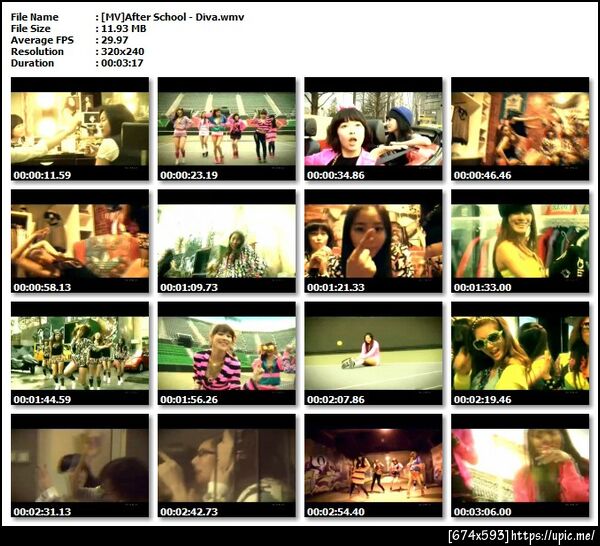Open the frame stamped 00:01:33.00
This screenshot has height=546, width=600.
(x=520, y=241)
